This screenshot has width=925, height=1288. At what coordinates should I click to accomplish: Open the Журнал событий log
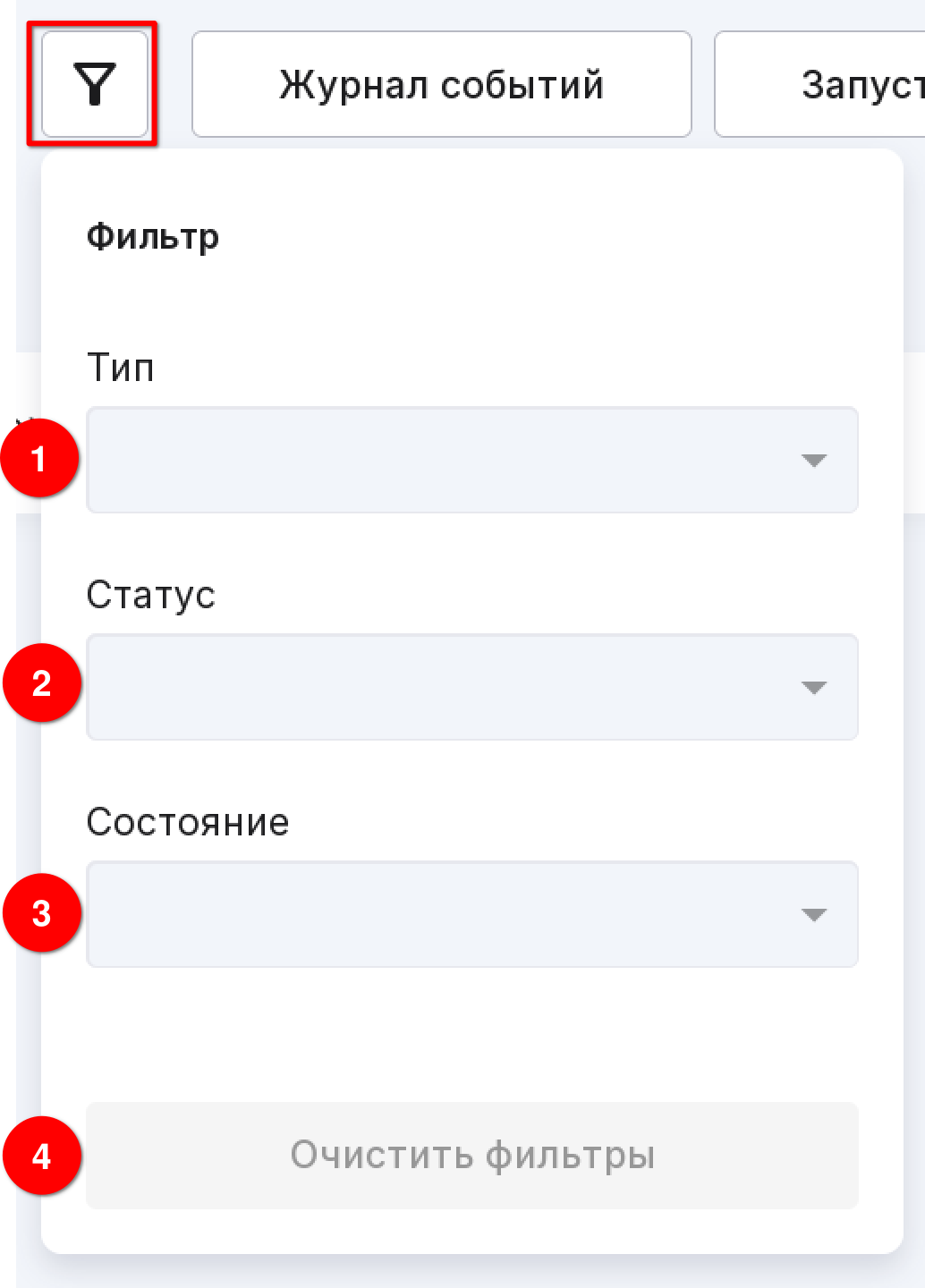(442, 84)
